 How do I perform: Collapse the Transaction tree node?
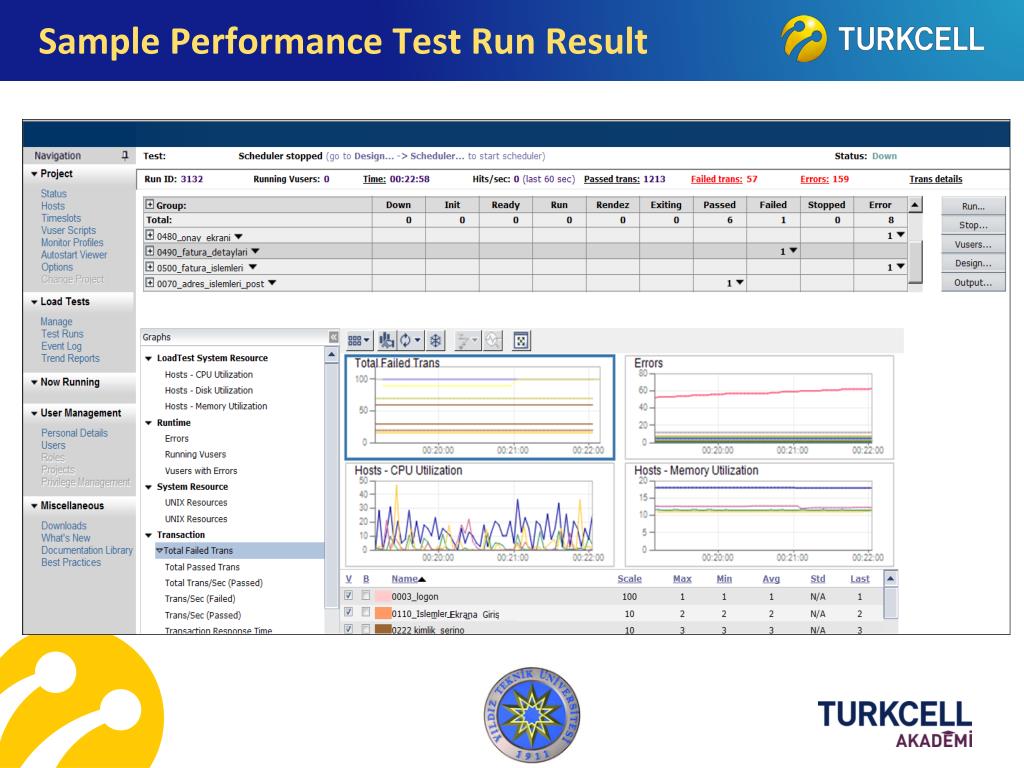[148, 536]
